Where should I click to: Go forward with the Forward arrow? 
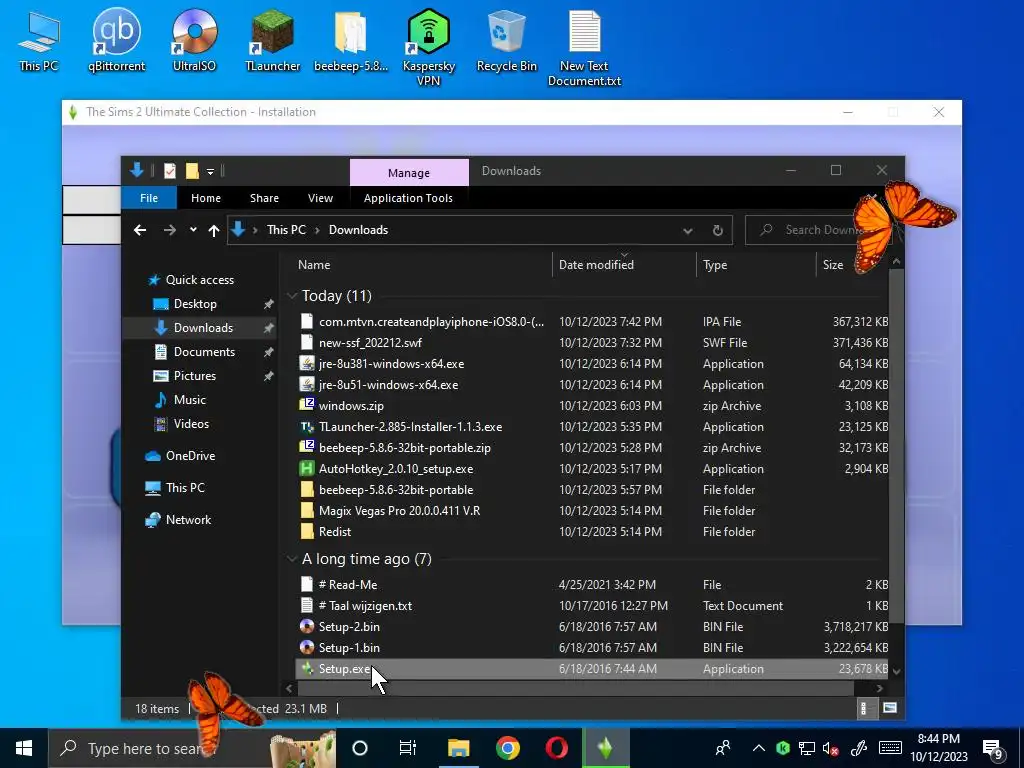click(169, 230)
